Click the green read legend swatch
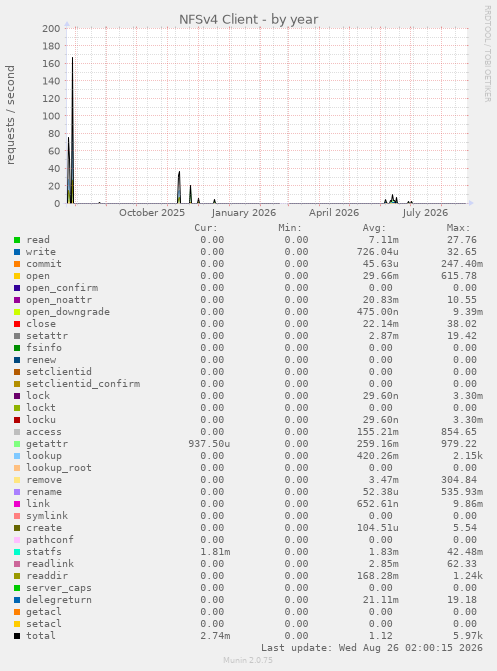The width and height of the screenshot is (497, 671). point(17,240)
